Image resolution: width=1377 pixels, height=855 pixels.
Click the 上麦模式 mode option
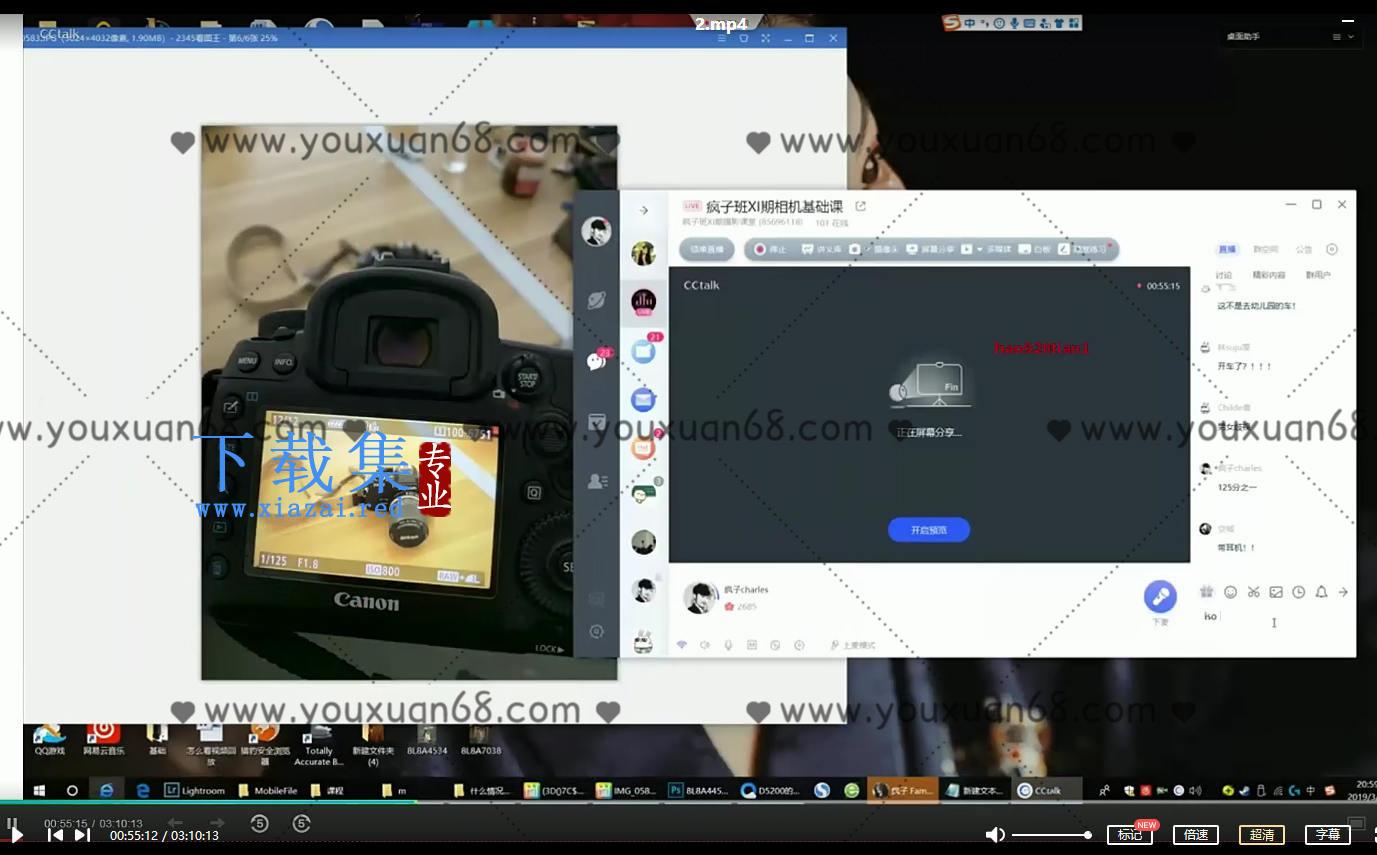pos(853,645)
